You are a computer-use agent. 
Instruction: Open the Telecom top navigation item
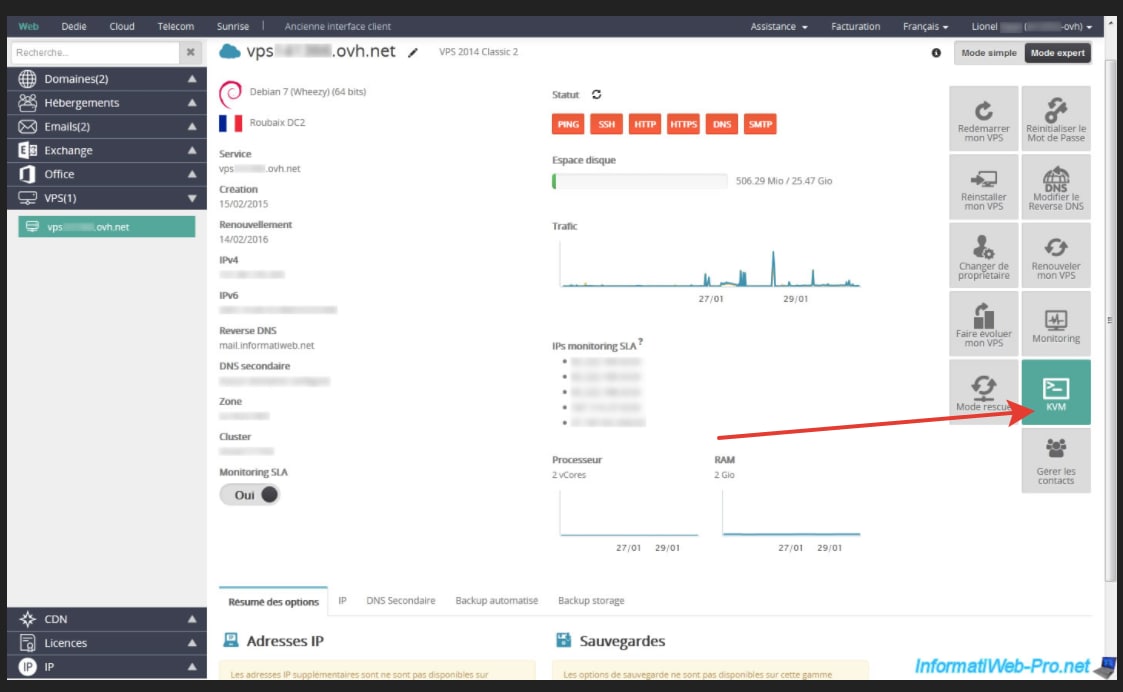(175, 27)
